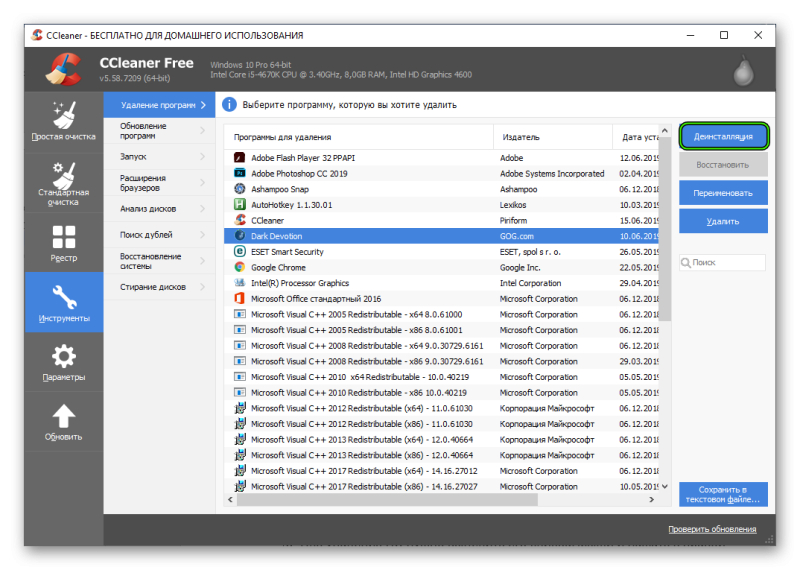Select Microsoft Visual C++ 2017 (x64) row

441,470
